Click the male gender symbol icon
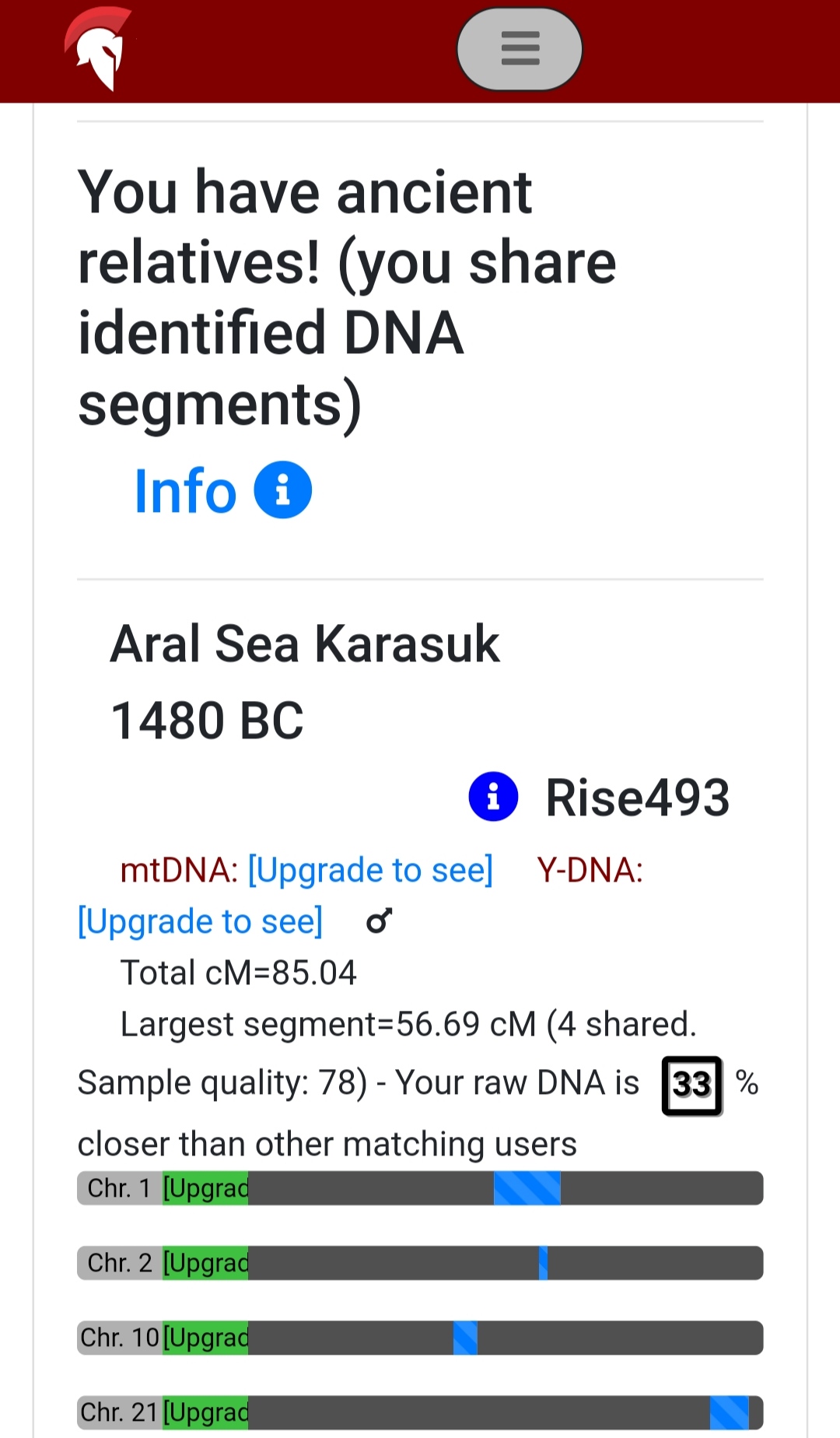840x1438 pixels. [380, 921]
